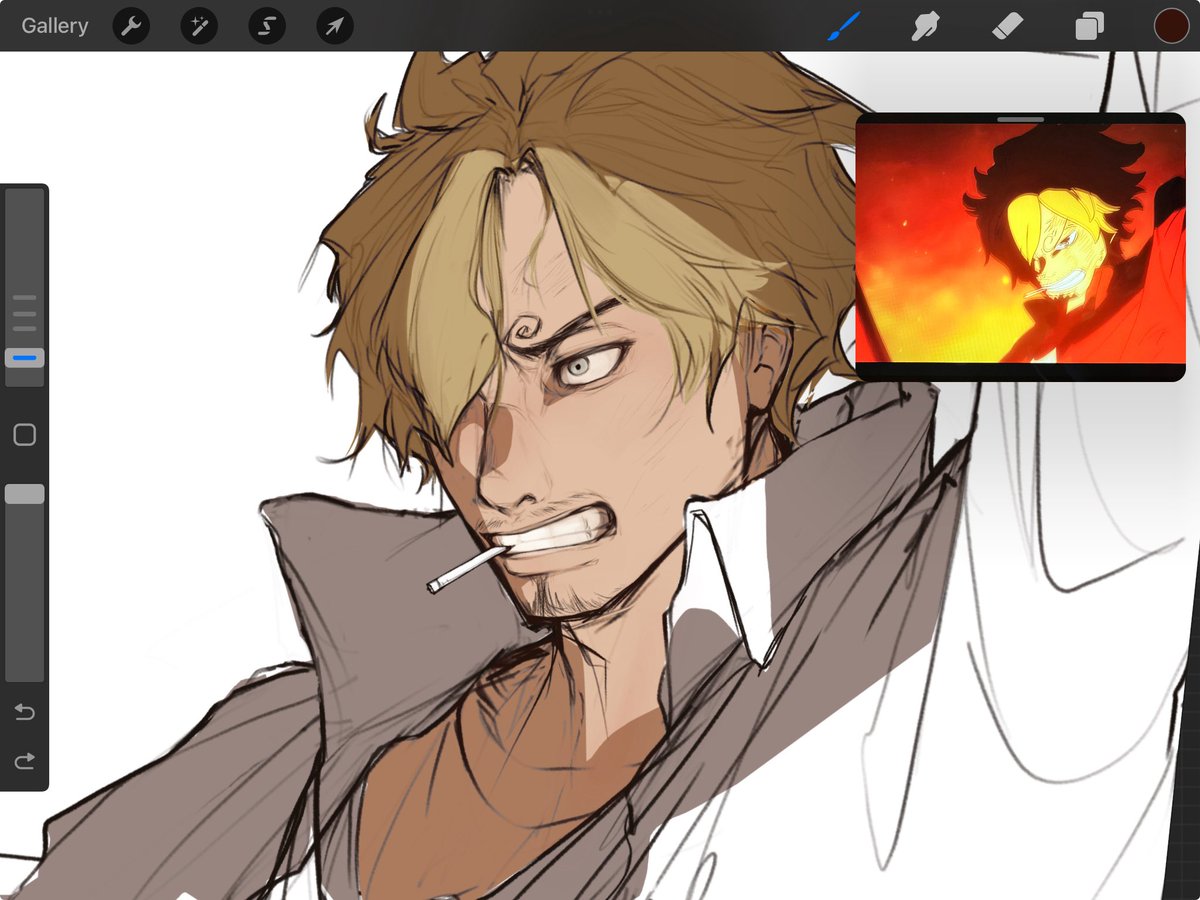Open the Layers panel
This screenshot has width=1200, height=900.
(1089, 26)
